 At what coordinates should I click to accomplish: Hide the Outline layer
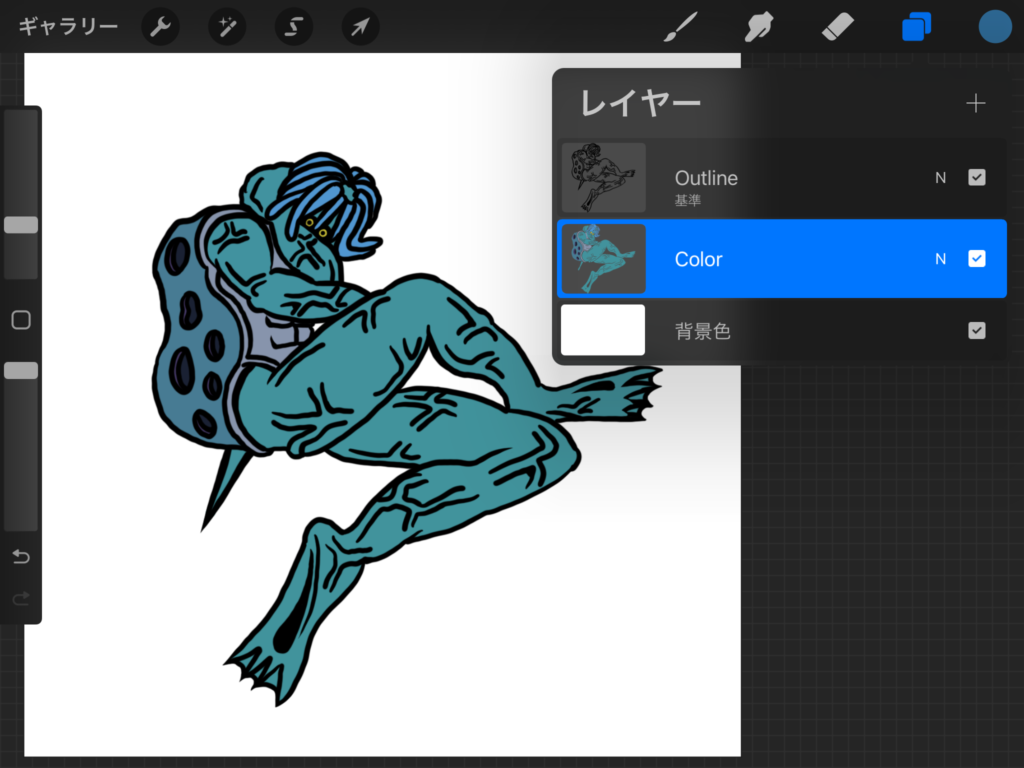pos(977,178)
